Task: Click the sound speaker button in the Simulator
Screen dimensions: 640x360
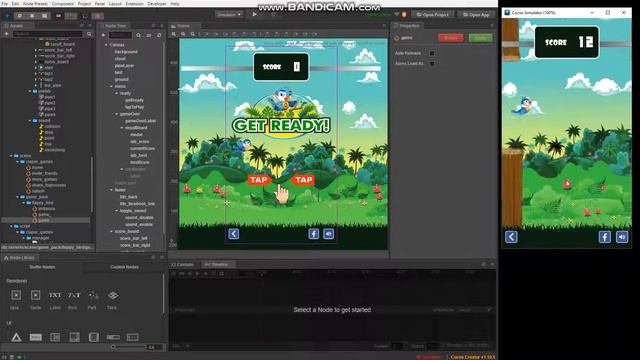Action: pos(622,237)
